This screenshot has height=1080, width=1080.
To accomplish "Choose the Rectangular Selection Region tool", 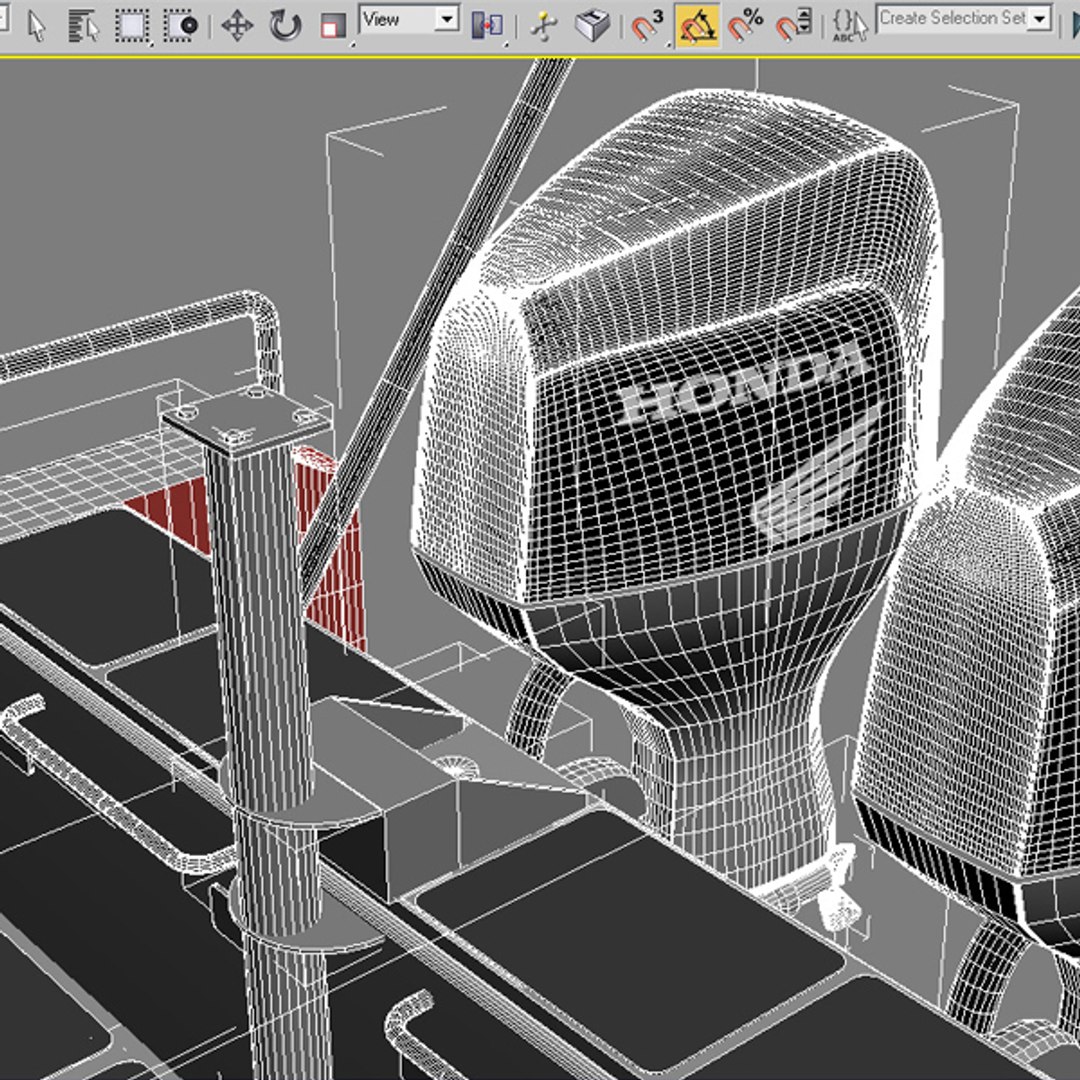I will 131,25.
